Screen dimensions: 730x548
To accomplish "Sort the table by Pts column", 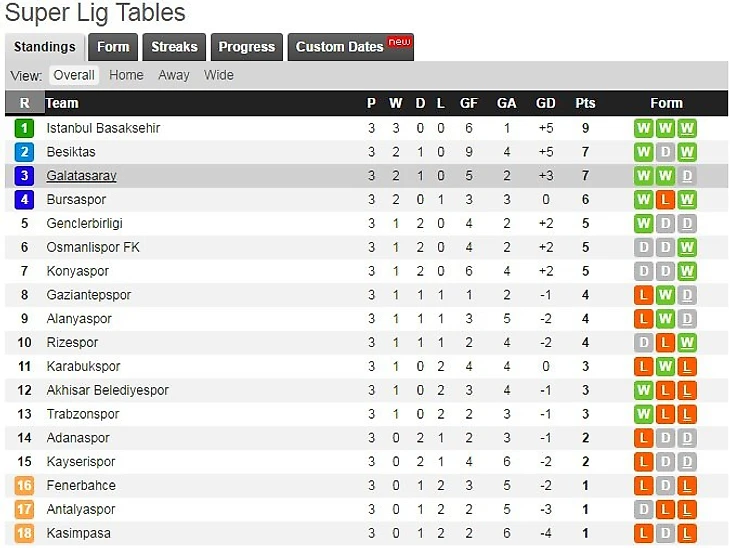I will click(585, 103).
